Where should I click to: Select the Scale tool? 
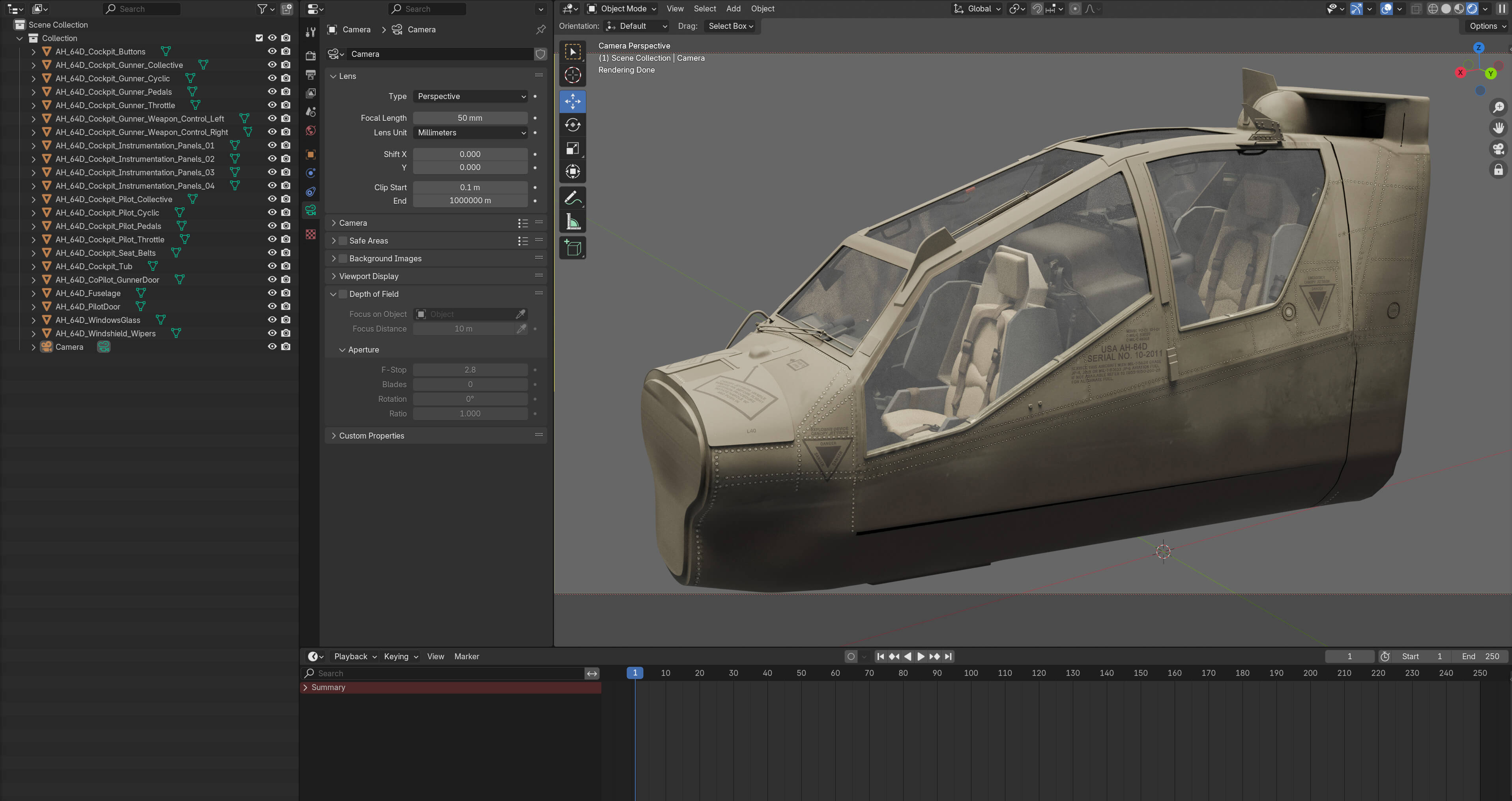[x=572, y=148]
